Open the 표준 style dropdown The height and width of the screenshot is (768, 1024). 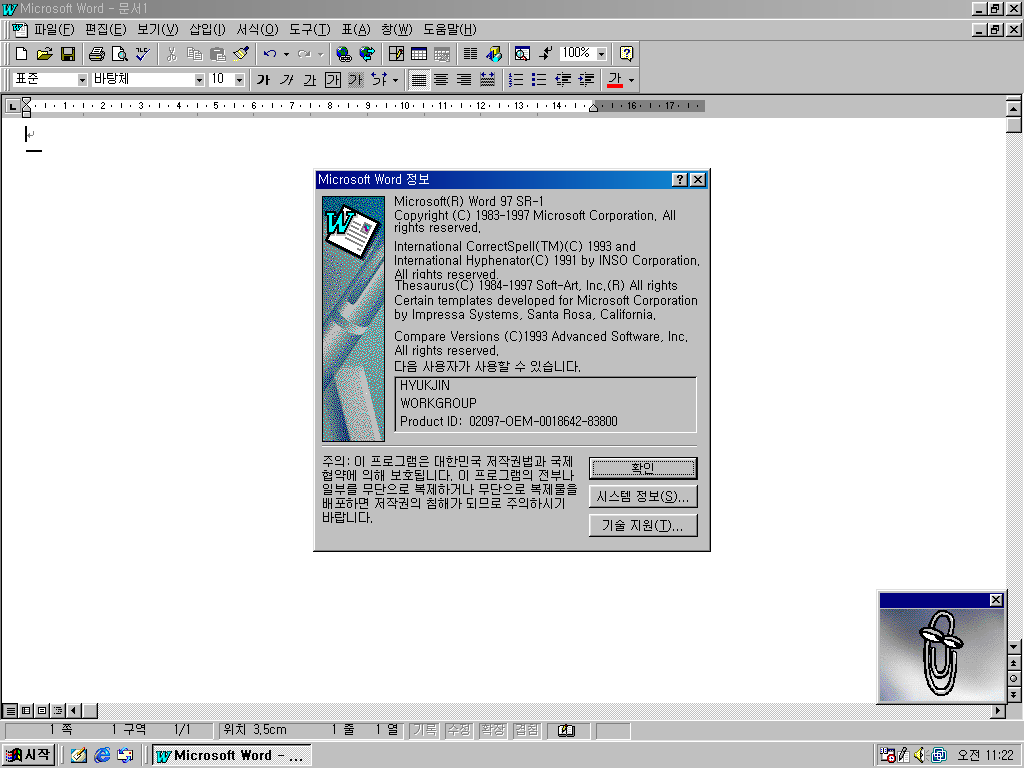coord(82,80)
